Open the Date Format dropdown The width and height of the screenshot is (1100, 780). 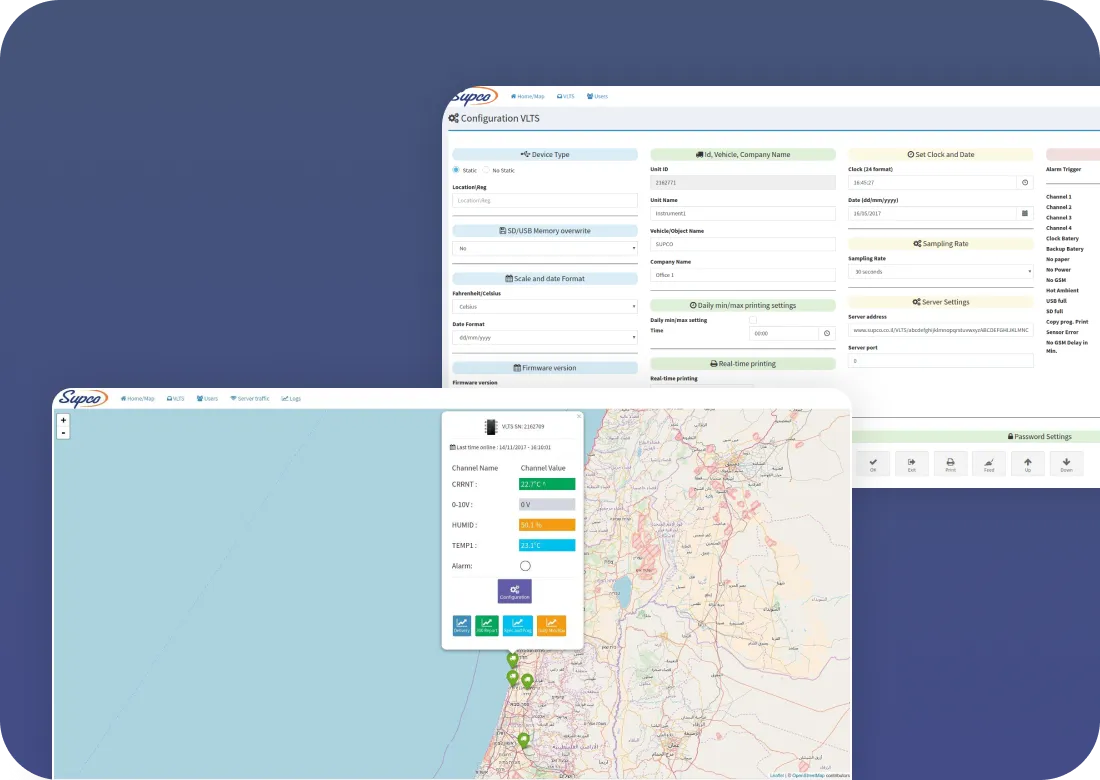(544, 338)
